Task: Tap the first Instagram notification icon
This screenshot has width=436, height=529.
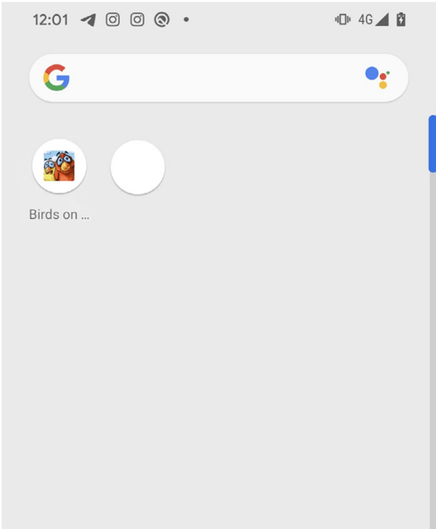Action: pos(113,20)
